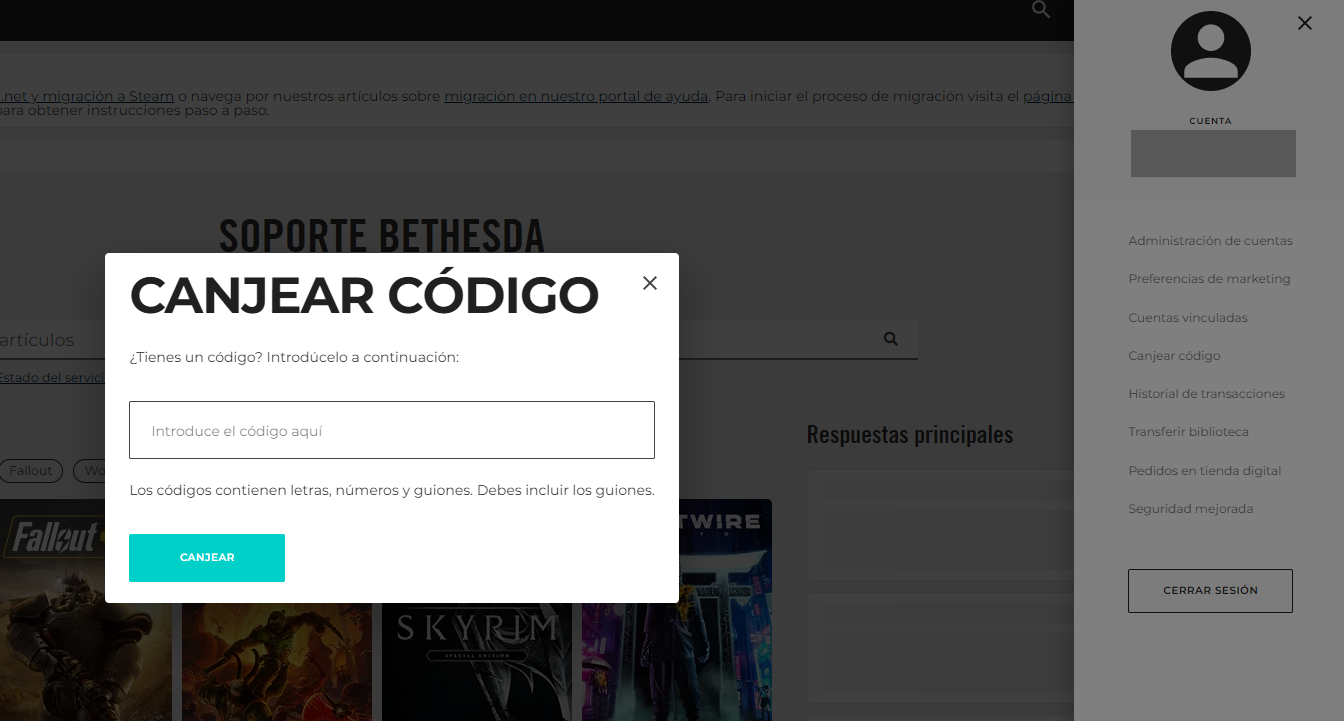
Task: Click the CERRAR SESIÓN button
Action: (x=1210, y=590)
